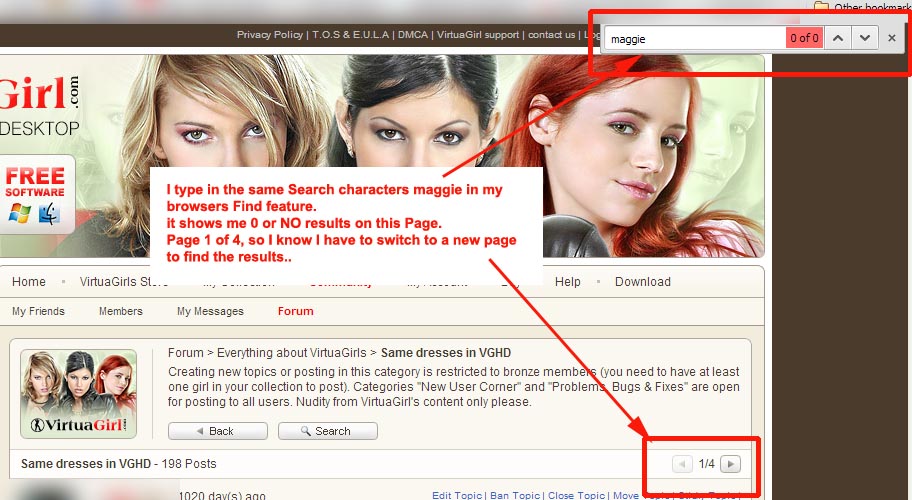Click the previous forum page arrow
The image size is (912, 500).
pyautogui.click(x=682, y=464)
